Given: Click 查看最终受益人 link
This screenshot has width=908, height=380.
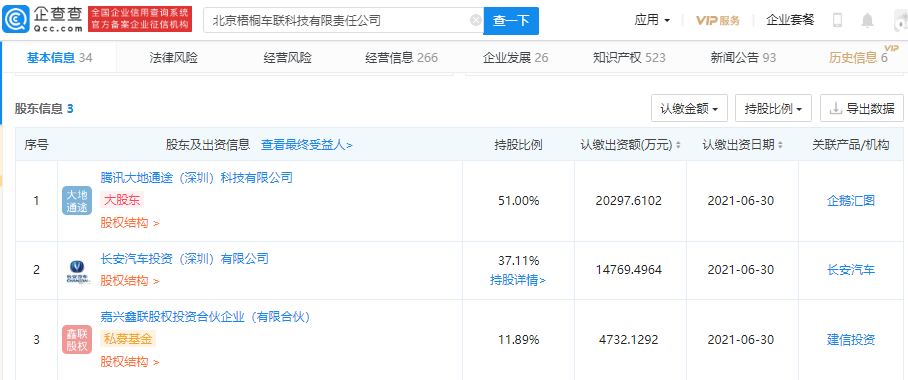Looking at the screenshot, I should coord(306,145).
